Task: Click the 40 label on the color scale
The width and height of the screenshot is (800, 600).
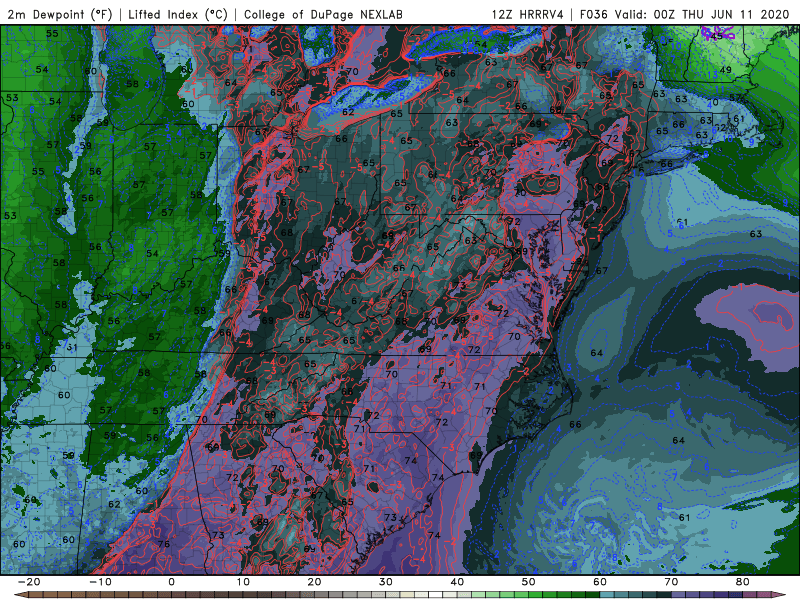Action: point(457,582)
